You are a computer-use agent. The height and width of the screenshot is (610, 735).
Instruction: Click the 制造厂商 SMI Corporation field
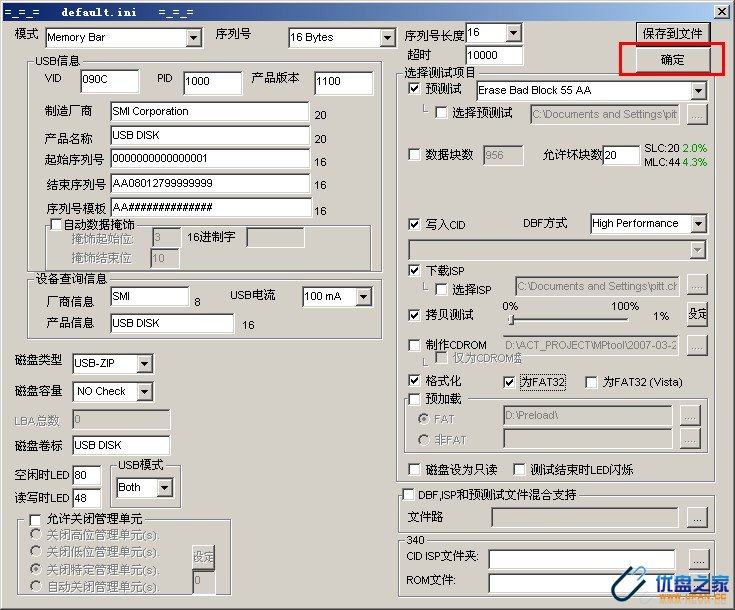coord(209,111)
